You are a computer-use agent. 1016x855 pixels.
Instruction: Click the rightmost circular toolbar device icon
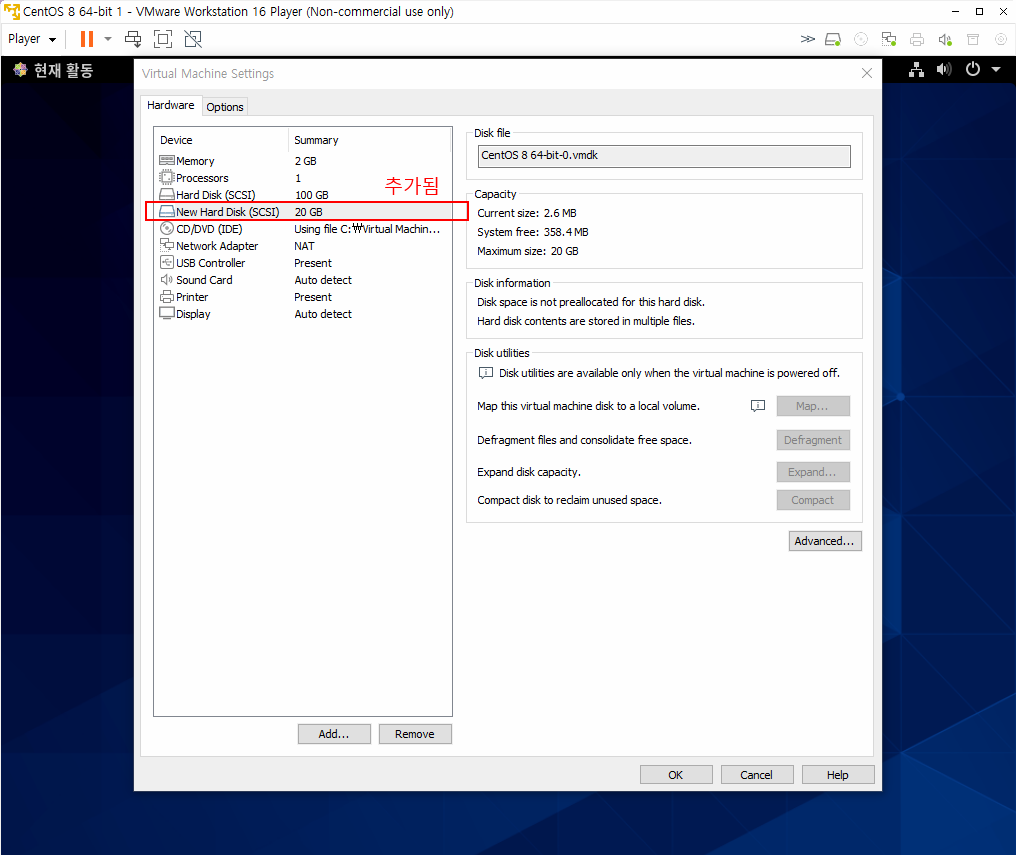pos(1000,40)
